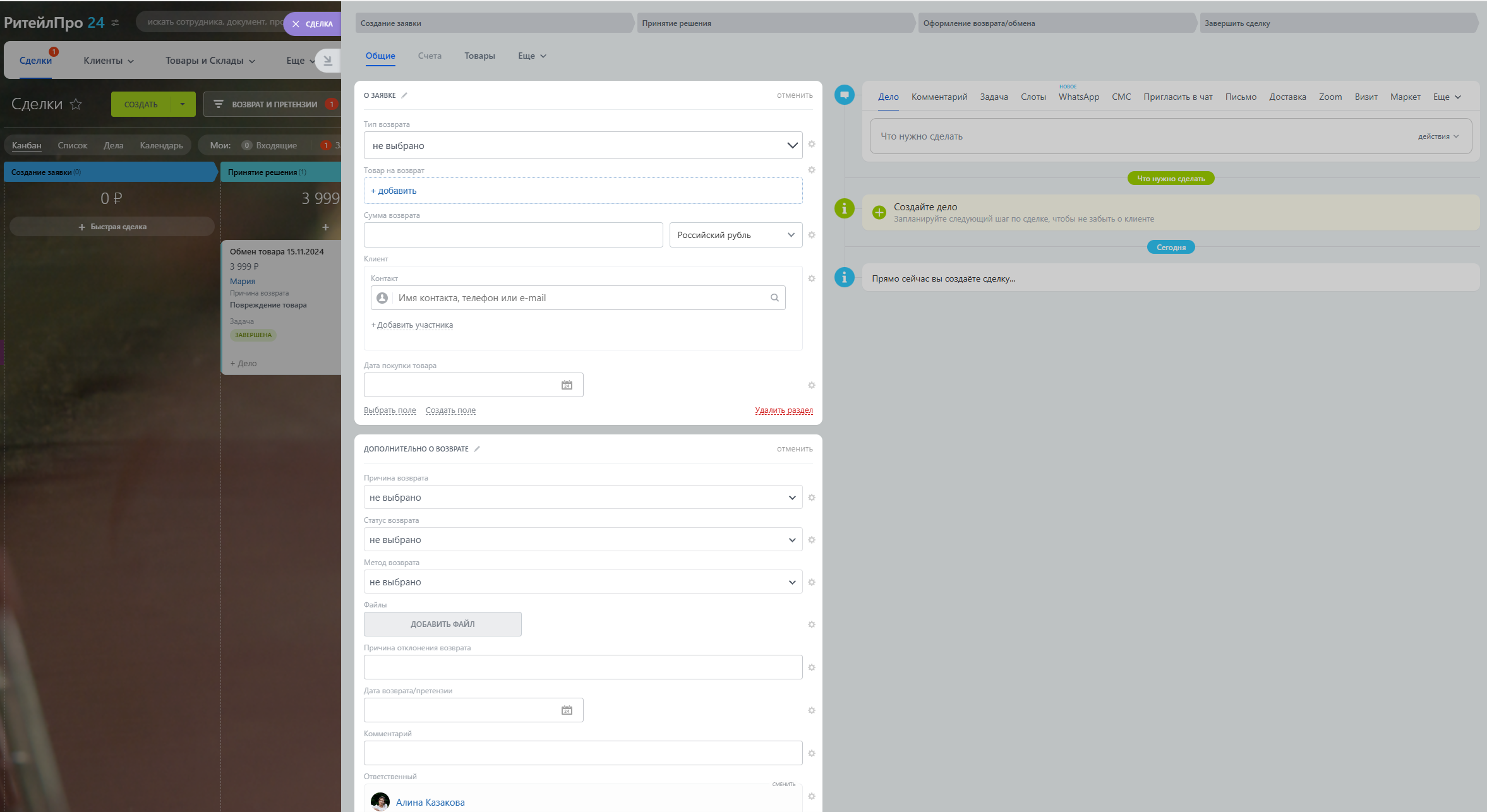Click gear icon beside Тип возврата field
The width and height of the screenshot is (1487, 812).
point(812,145)
